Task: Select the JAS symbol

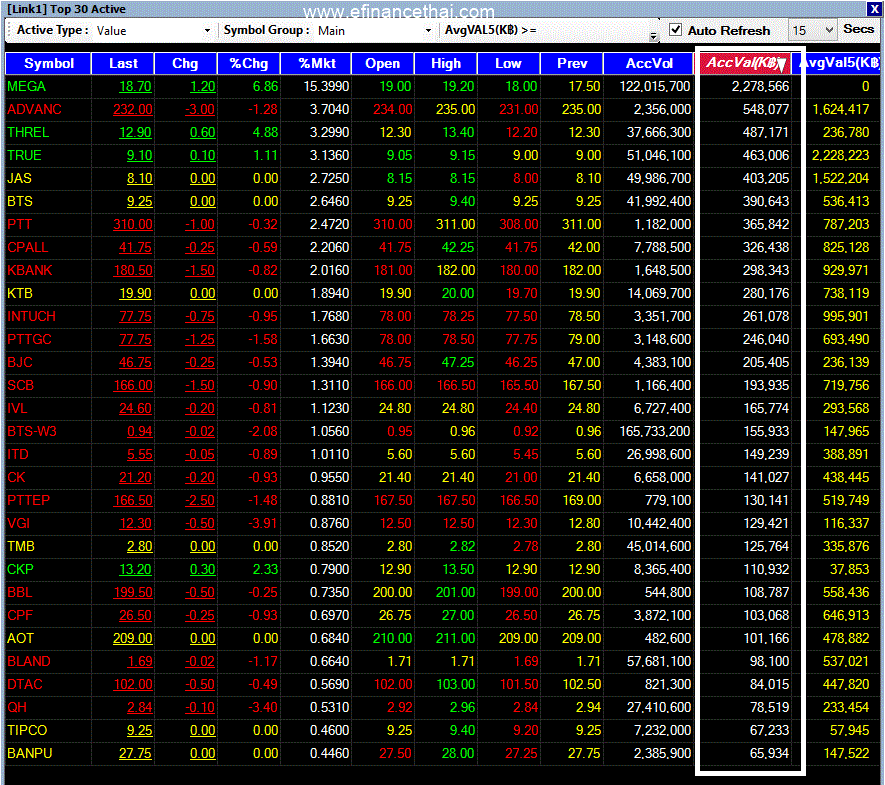Action: click(19, 178)
